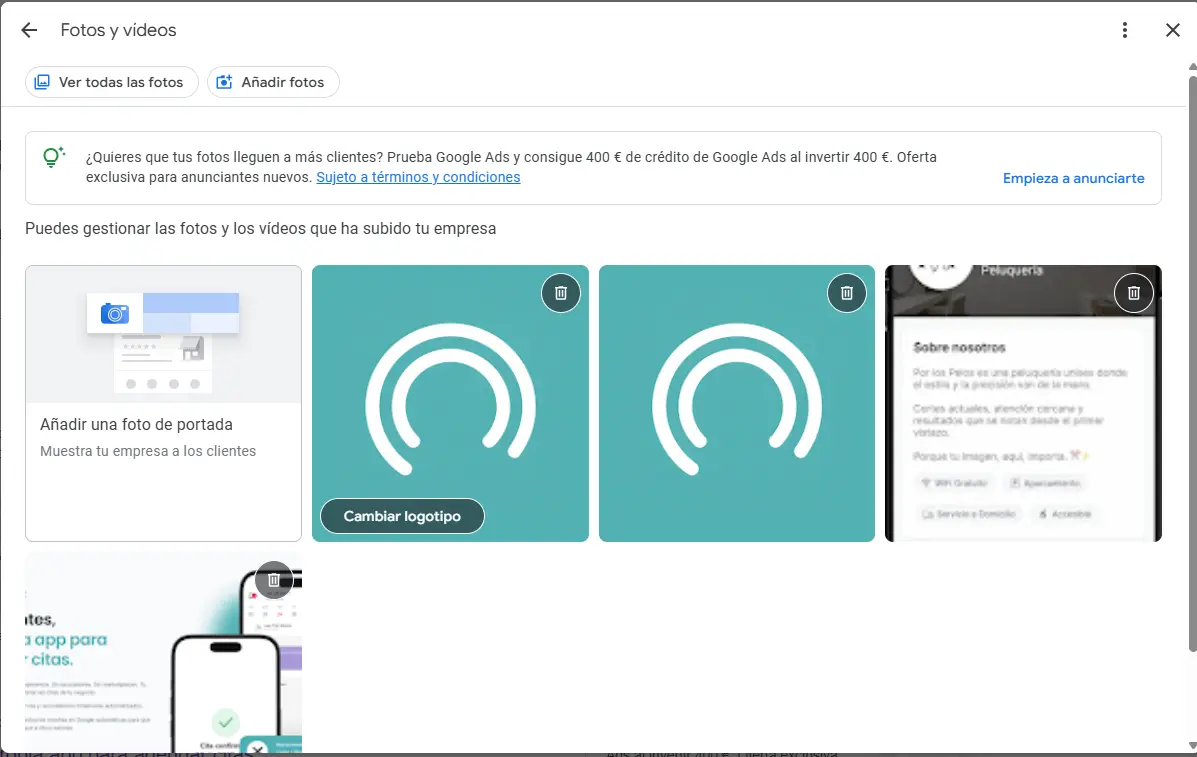Screen dimensions: 1197x757
Task: Delete the logo photo with Cambiar logotipo
Action: [x=561, y=293]
